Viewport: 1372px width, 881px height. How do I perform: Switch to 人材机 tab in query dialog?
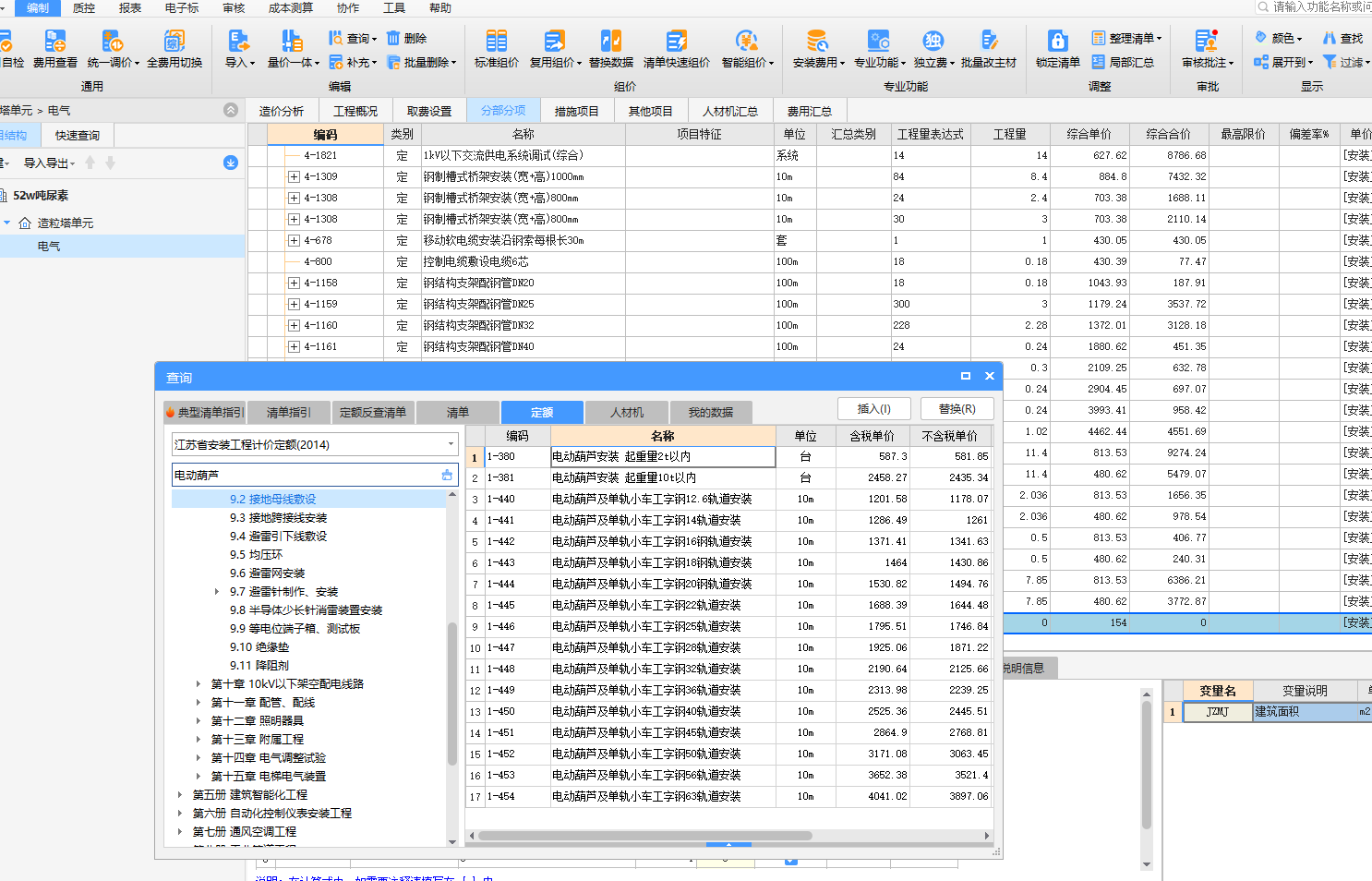(627, 413)
